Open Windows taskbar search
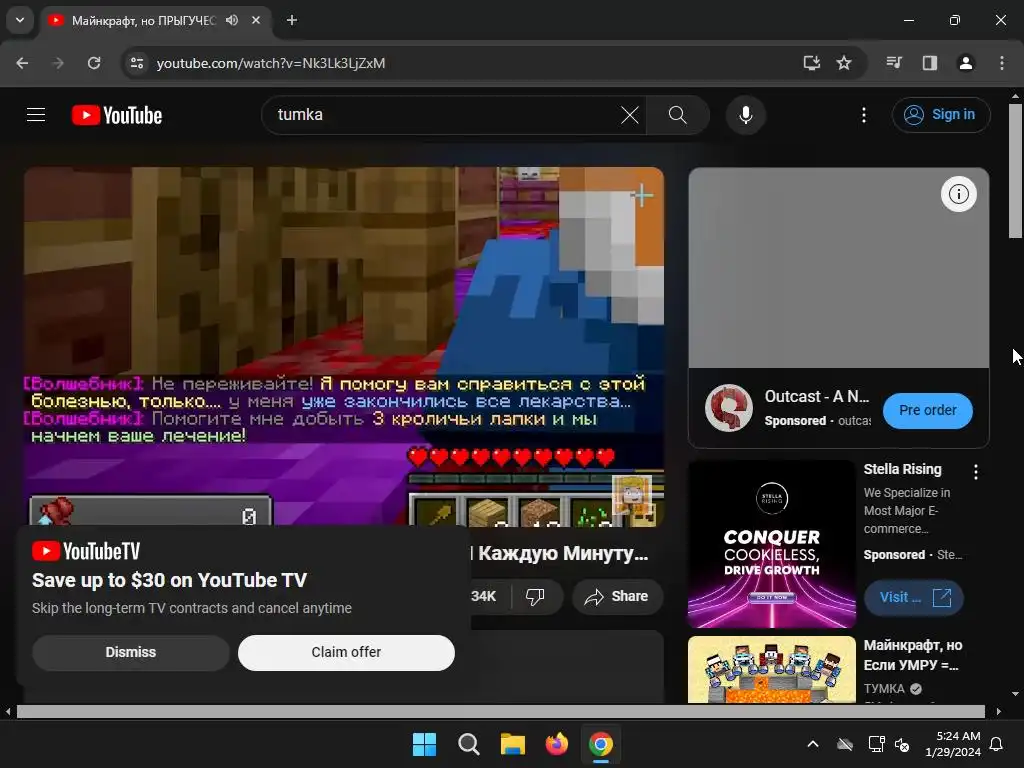The width and height of the screenshot is (1024, 768). 468,744
